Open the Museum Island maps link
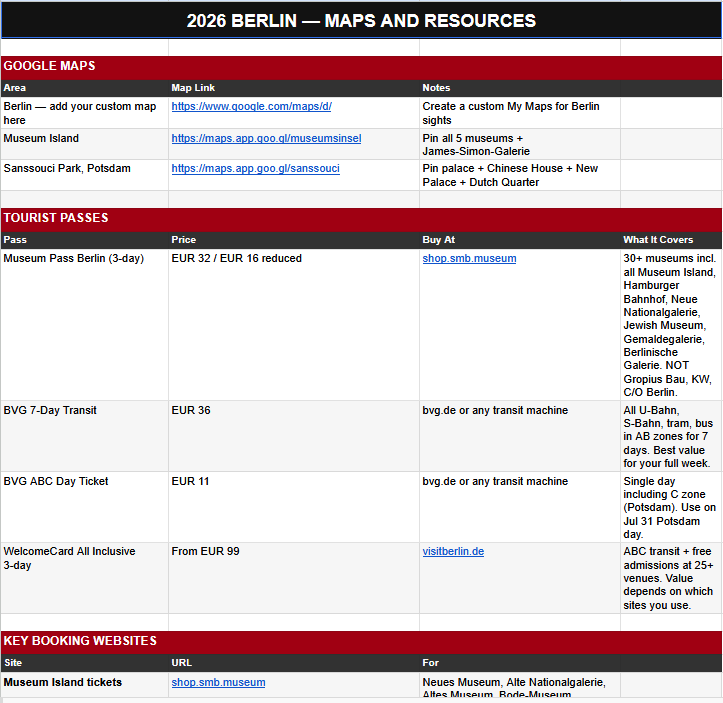The height and width of the screenshot is (703, 723). 266,138
